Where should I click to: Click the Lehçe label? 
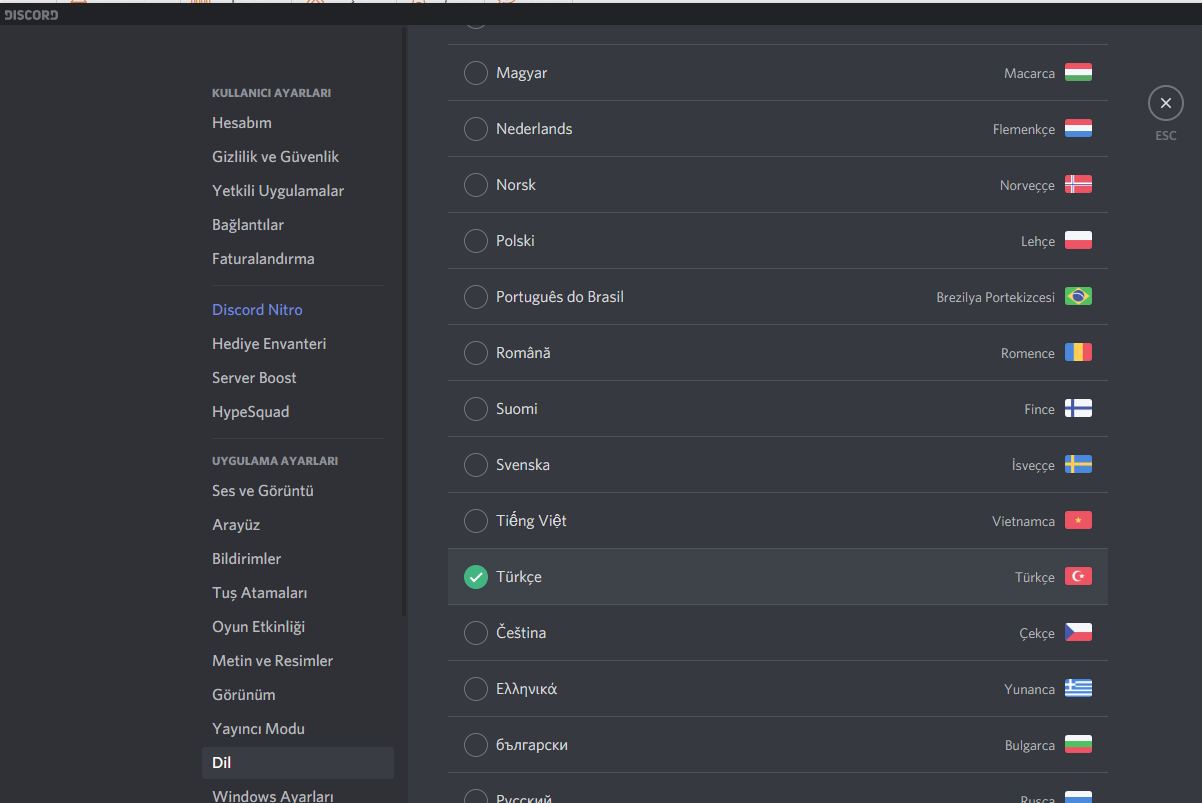[1038, 241]
